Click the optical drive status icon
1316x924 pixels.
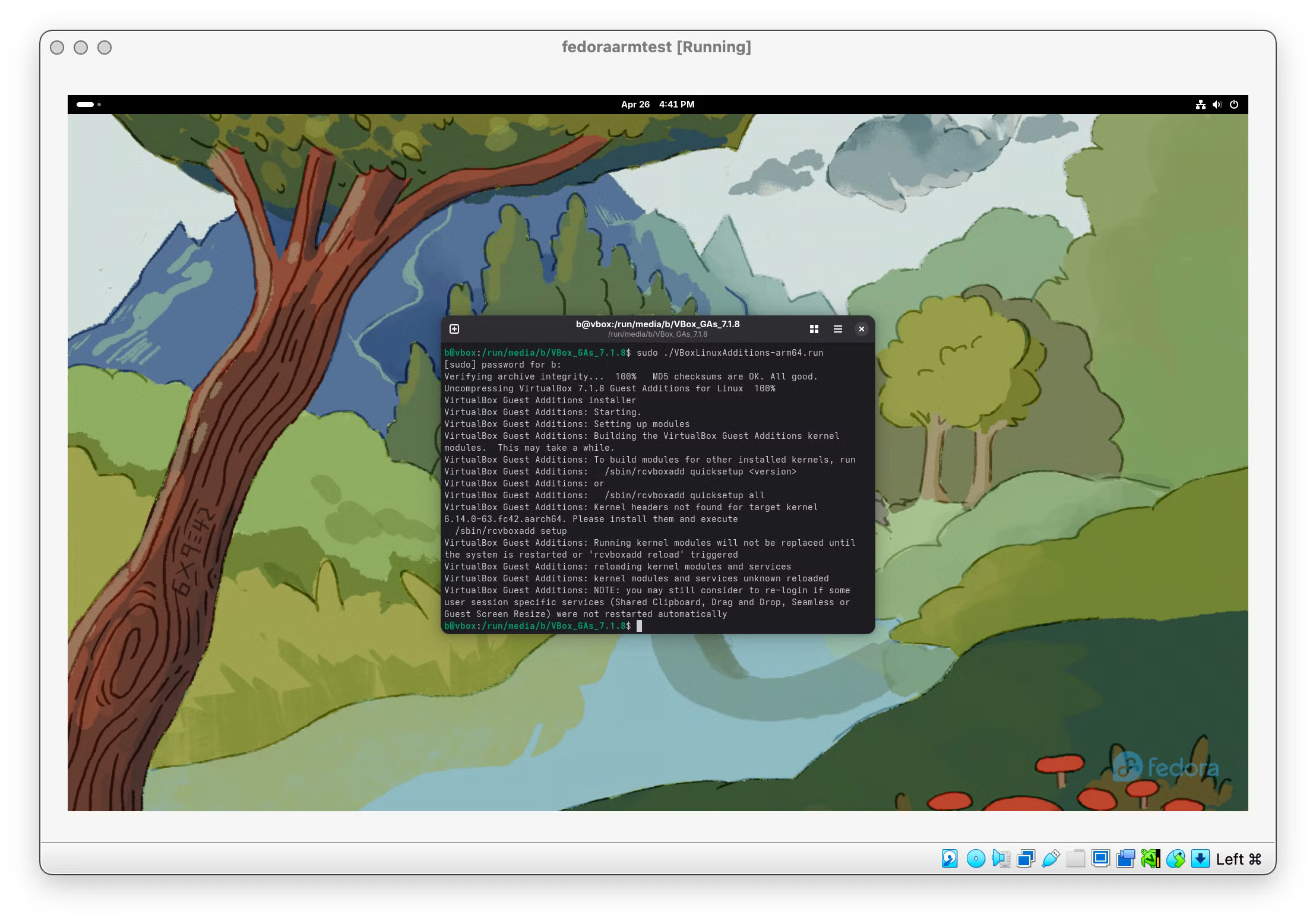975,859
